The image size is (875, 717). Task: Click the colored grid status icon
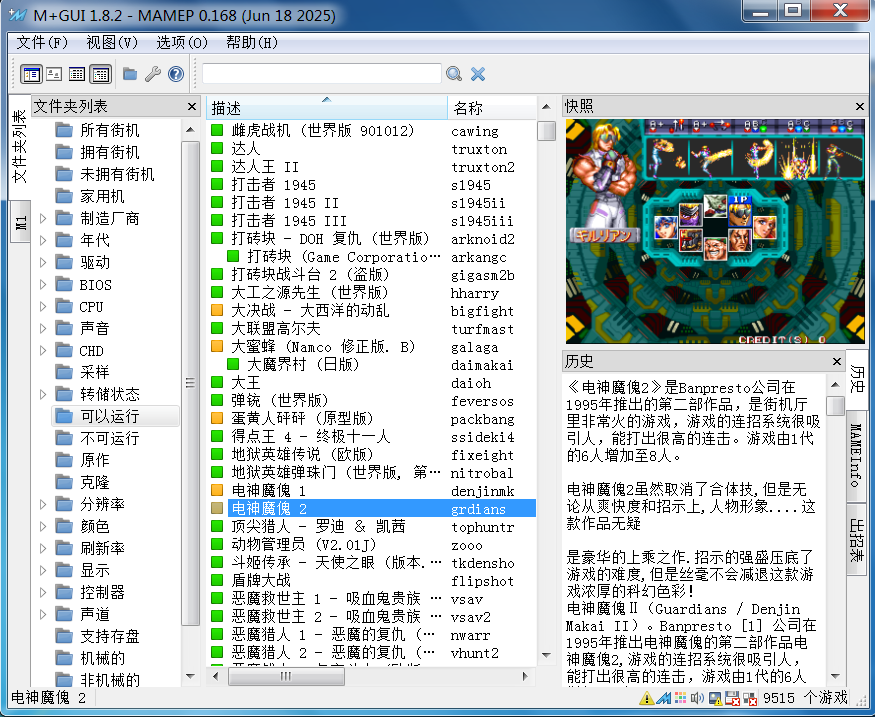680,698
